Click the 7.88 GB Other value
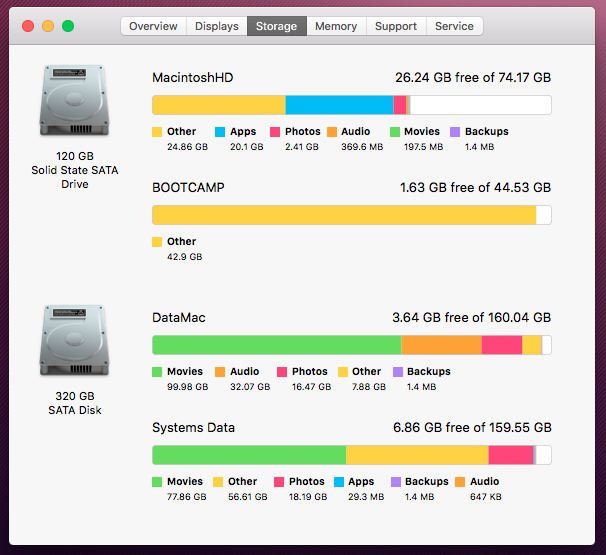Viewport: 606px width, 555px height. pos(369,387)
